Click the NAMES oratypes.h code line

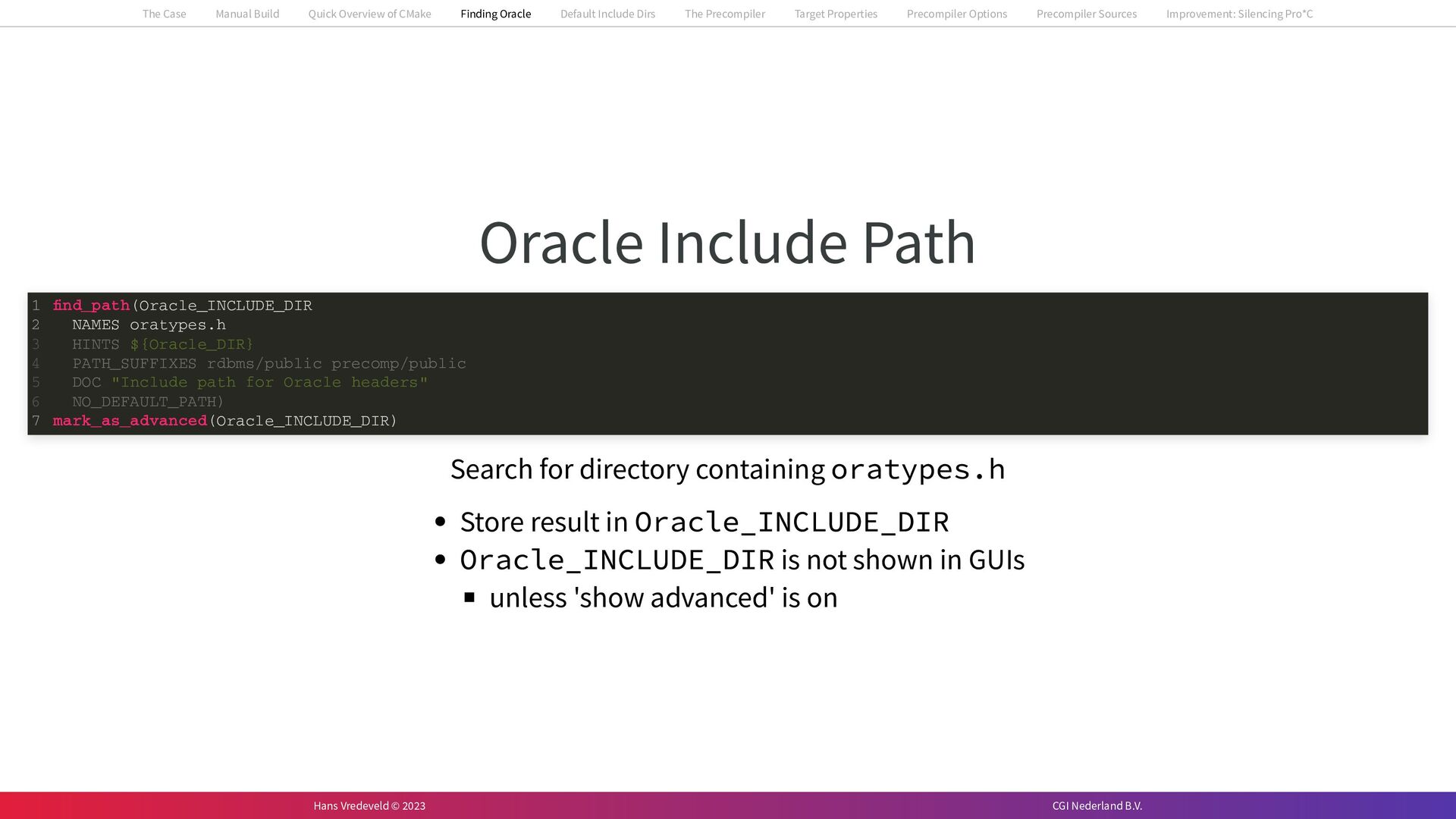[149, 325]
